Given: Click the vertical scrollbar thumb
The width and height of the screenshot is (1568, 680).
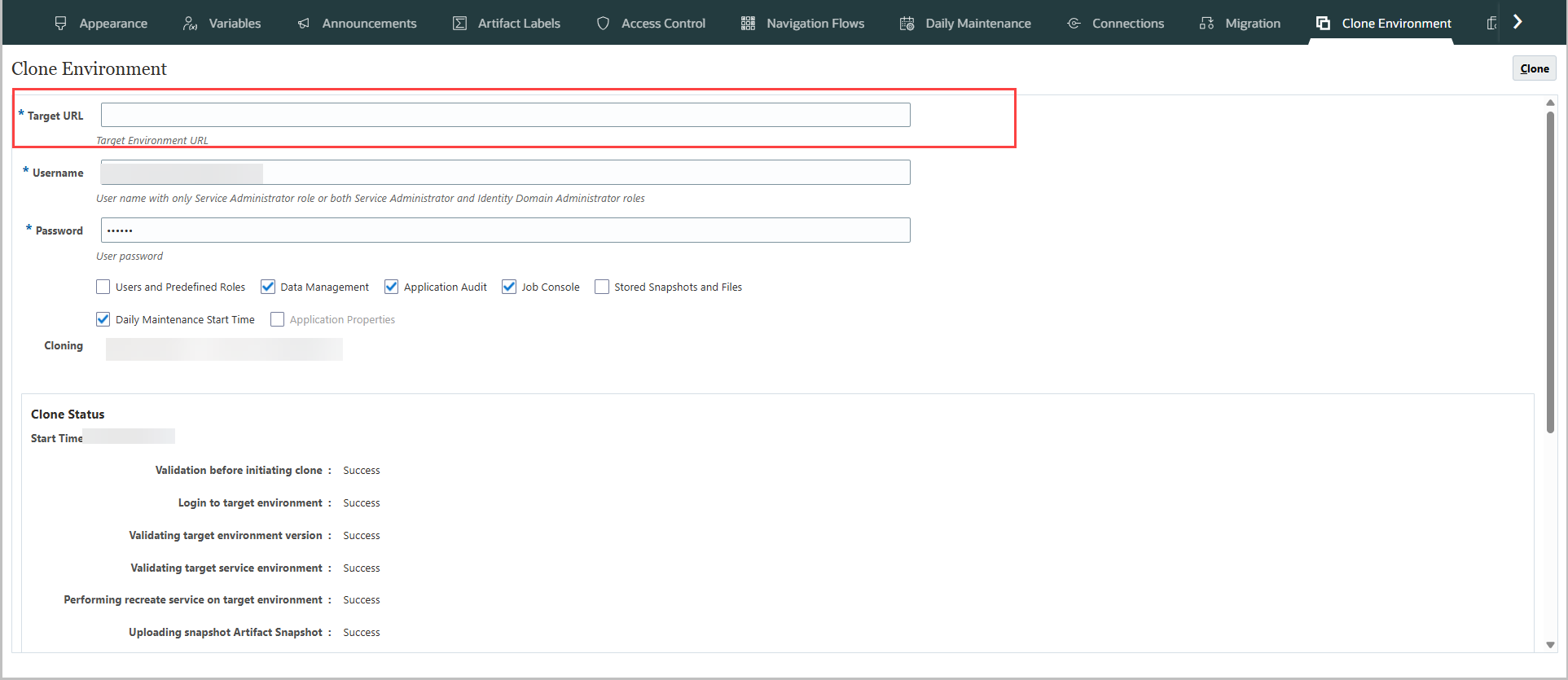Looking at the screenshot, I should (1550, 272).
